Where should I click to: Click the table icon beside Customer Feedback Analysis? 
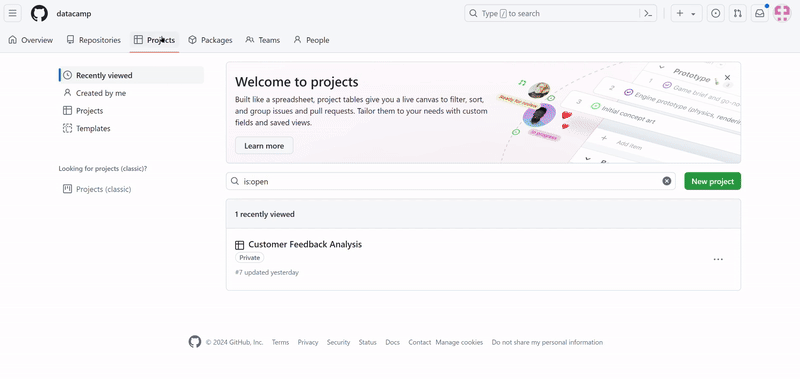(x=239, y=245)
